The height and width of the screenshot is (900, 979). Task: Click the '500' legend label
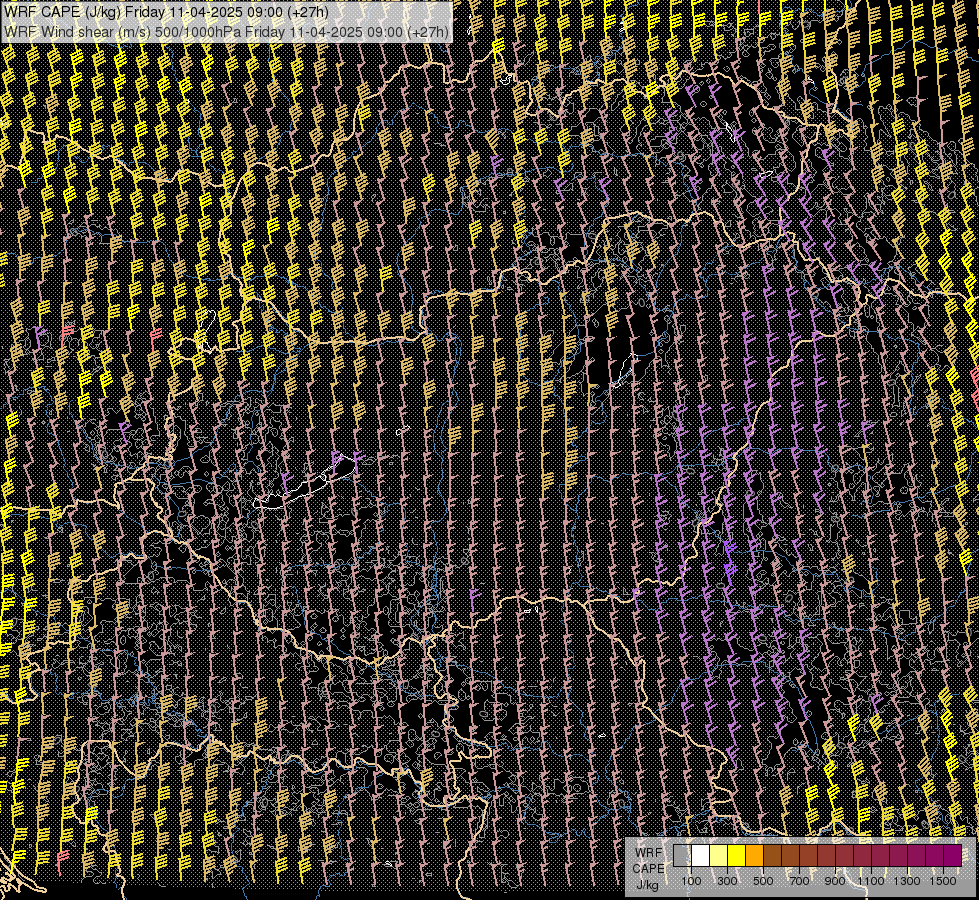pyautogui.click(x=763, y=881)
